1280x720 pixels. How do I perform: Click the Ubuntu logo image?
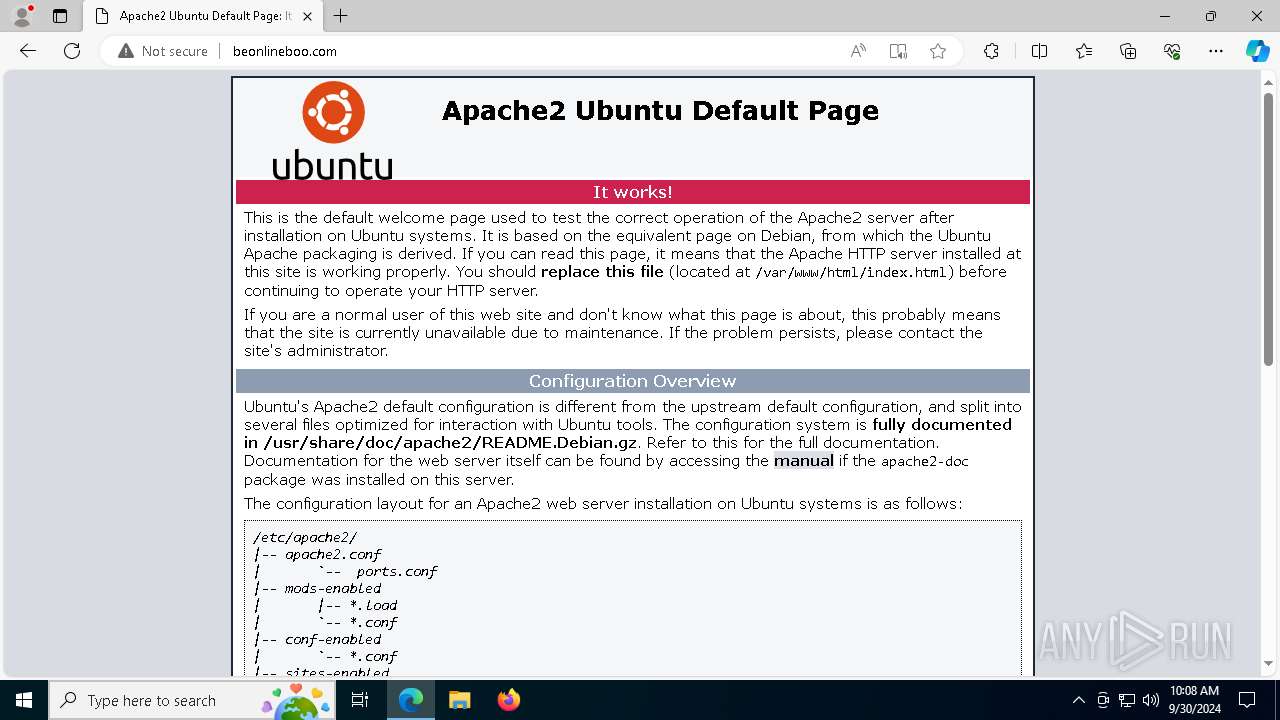click(x=332, y=130)
